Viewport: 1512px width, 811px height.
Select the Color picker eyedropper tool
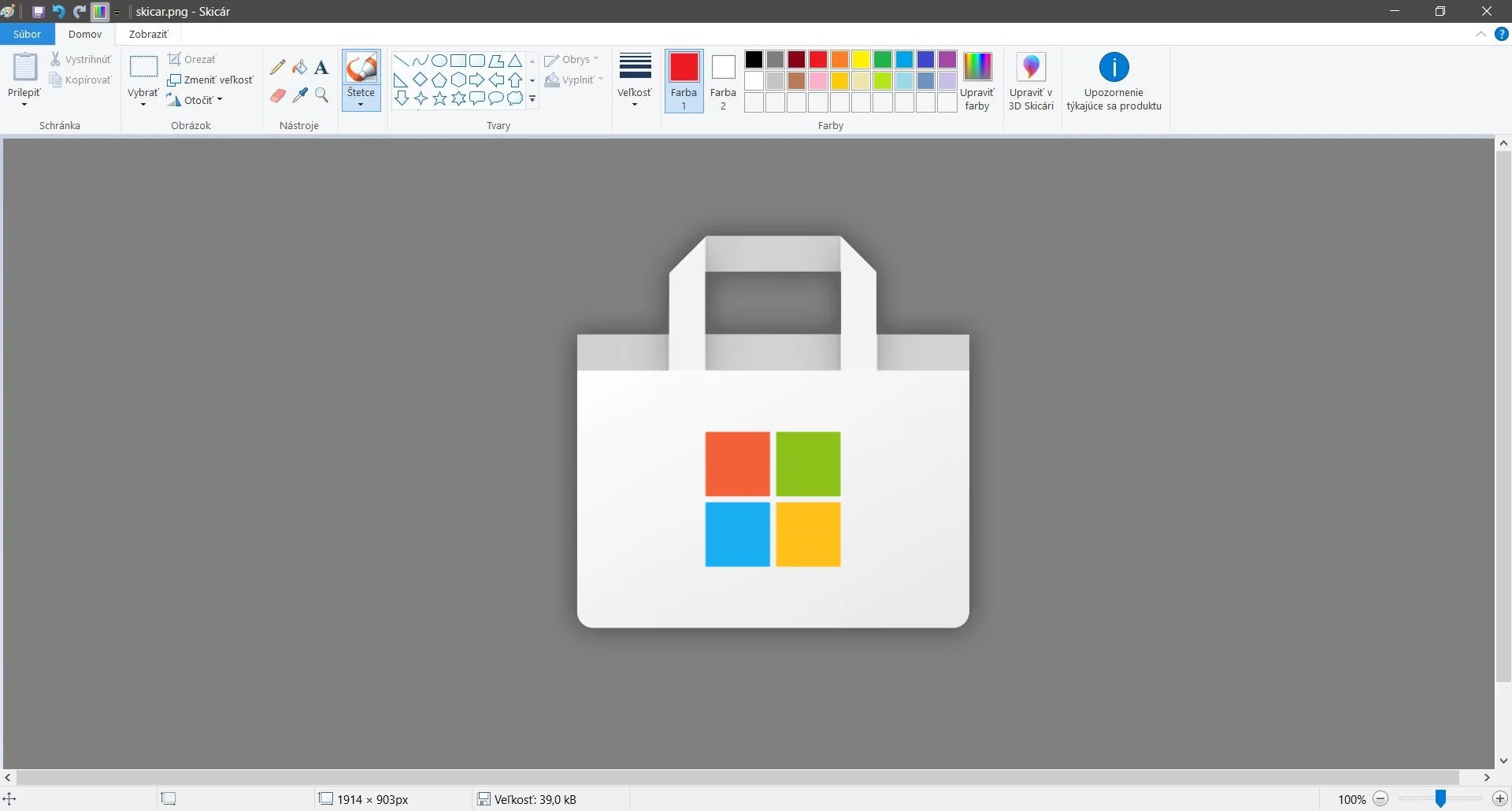pyautogui.click(x=299, y=95)
